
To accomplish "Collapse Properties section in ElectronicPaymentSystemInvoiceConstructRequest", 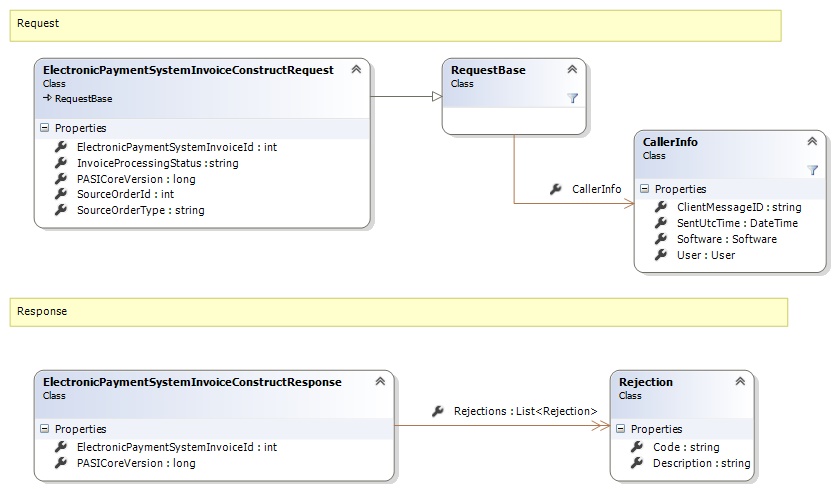I will [x=44, y=128].
